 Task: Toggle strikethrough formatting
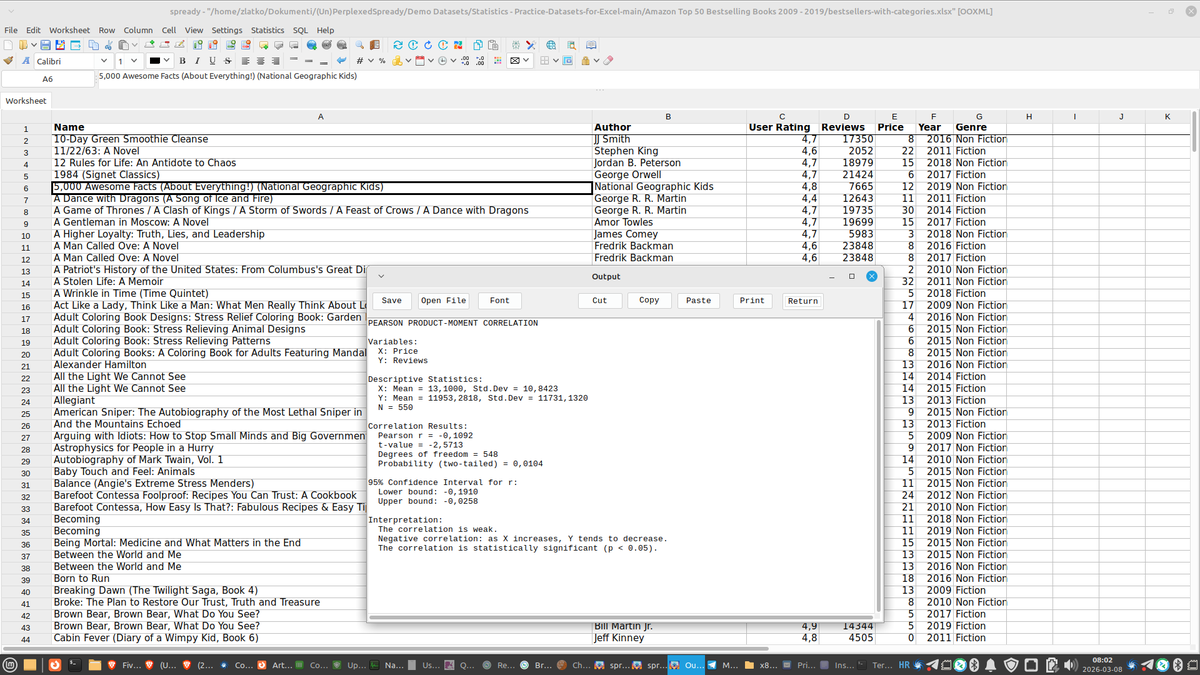pyautogui.click(x=227, y=61)
